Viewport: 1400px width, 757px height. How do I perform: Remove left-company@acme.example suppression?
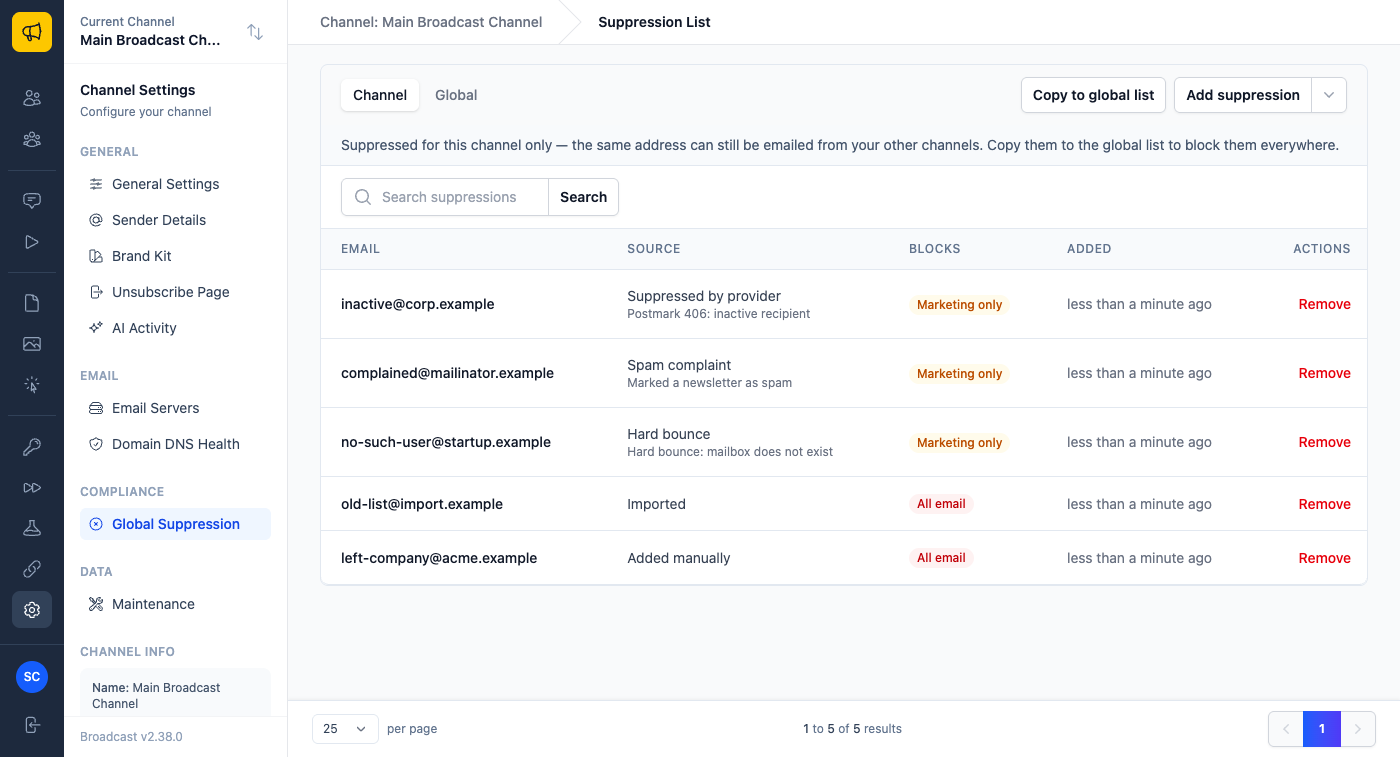point(1324,558)
